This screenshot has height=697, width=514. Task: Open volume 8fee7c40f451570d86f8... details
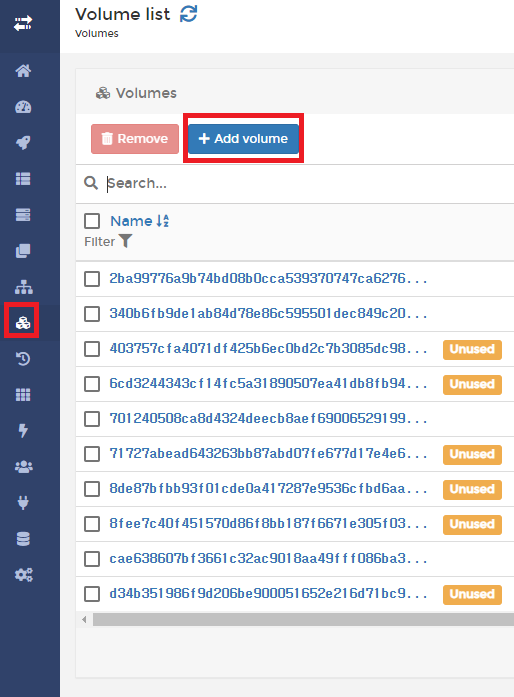(x=268, y=524)
